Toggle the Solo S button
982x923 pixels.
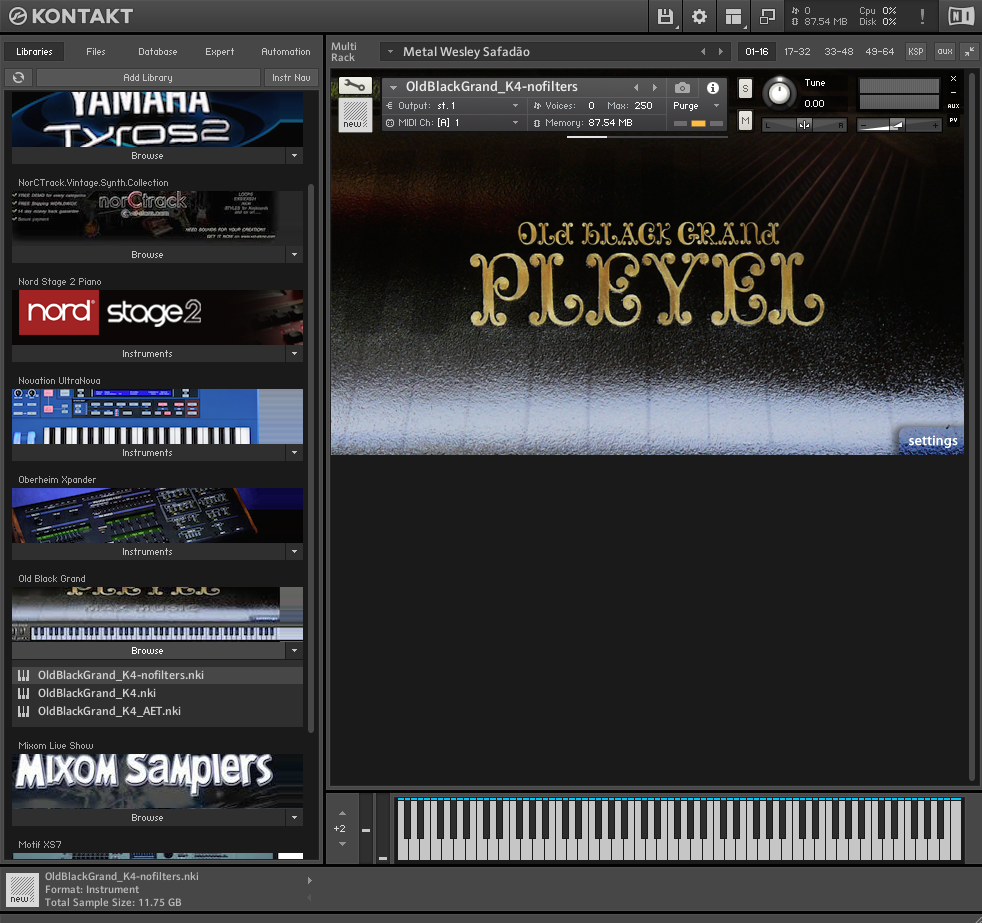coord(745,88)
